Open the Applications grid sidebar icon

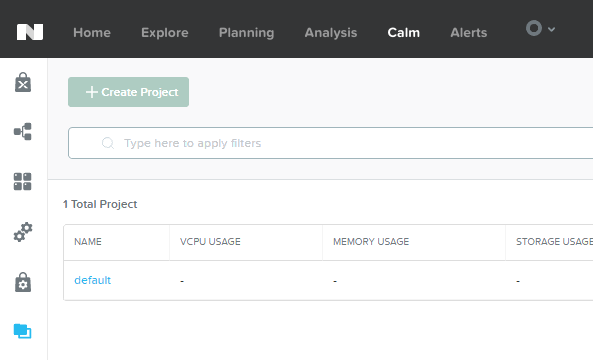click(23, 182)
